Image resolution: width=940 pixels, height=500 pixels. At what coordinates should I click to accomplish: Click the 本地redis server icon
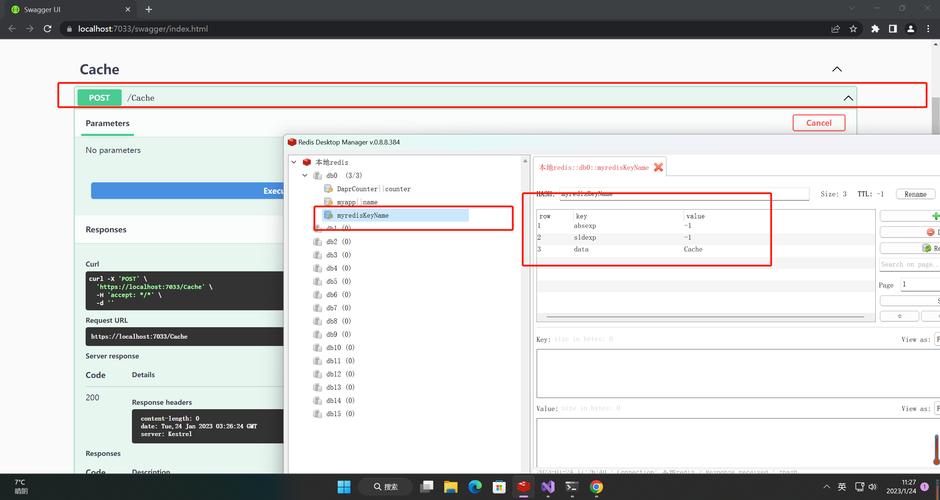click(x=307, y=162)
